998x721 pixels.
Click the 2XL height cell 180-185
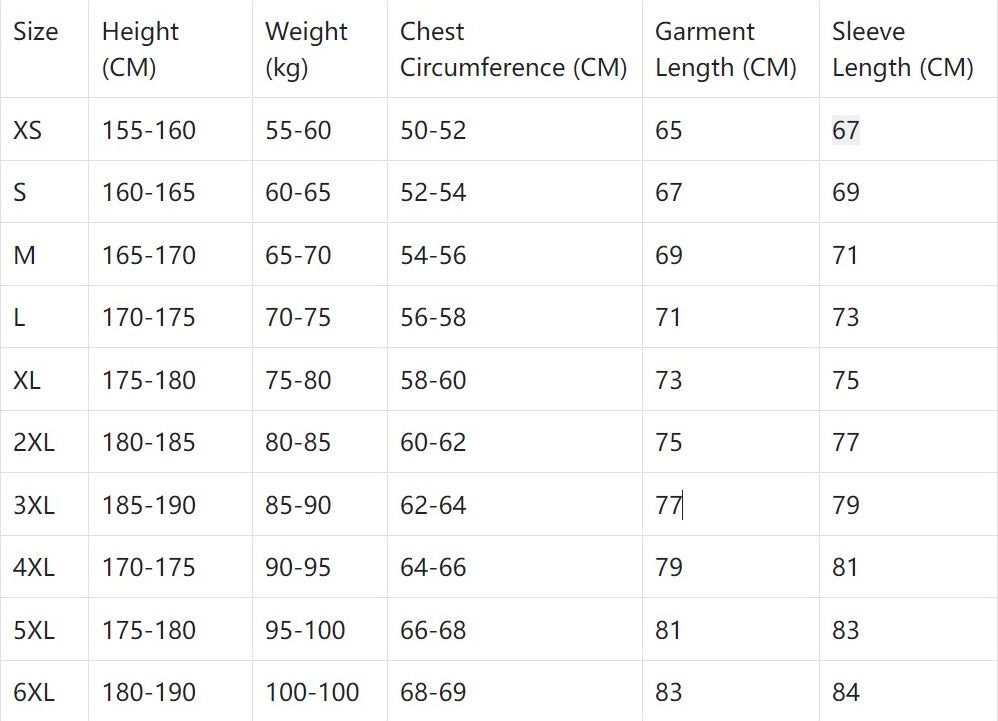[148, 442]
